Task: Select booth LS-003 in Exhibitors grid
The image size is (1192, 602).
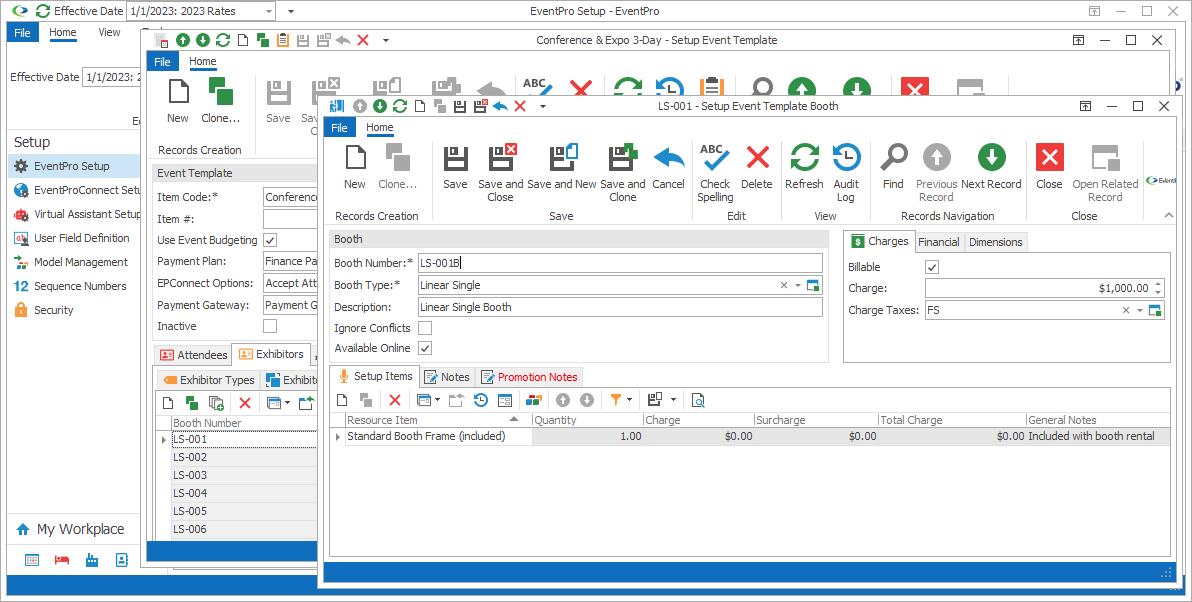Action: pyautogui.click(x=243, y=475)
